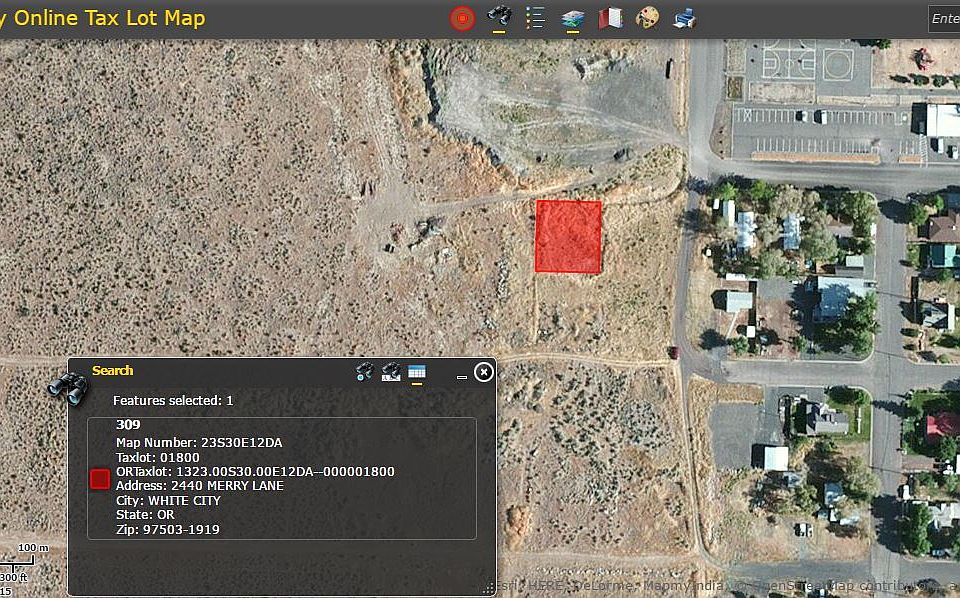This screenshot has width=960, height=598.
Task: Click the "Online Tax Lot Map" title
Action: pyautogui.click(x=110, y=18)
